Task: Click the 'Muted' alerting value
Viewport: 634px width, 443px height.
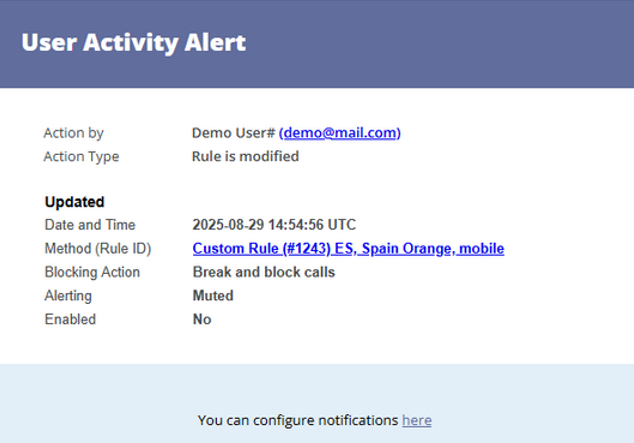Action: point(213,295)
